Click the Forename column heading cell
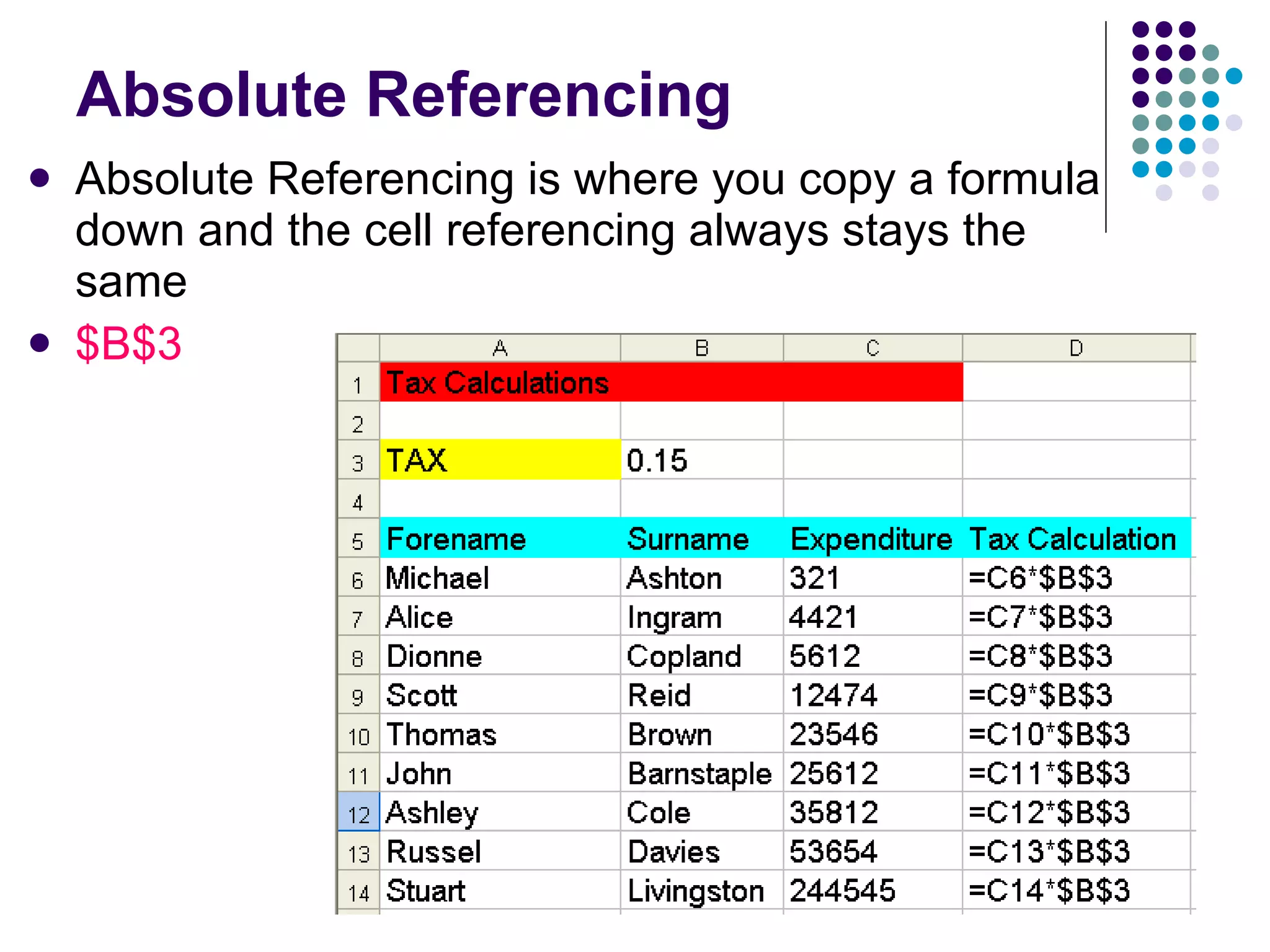This screenshot has width=1270, height=952. (x=500, y=538)
